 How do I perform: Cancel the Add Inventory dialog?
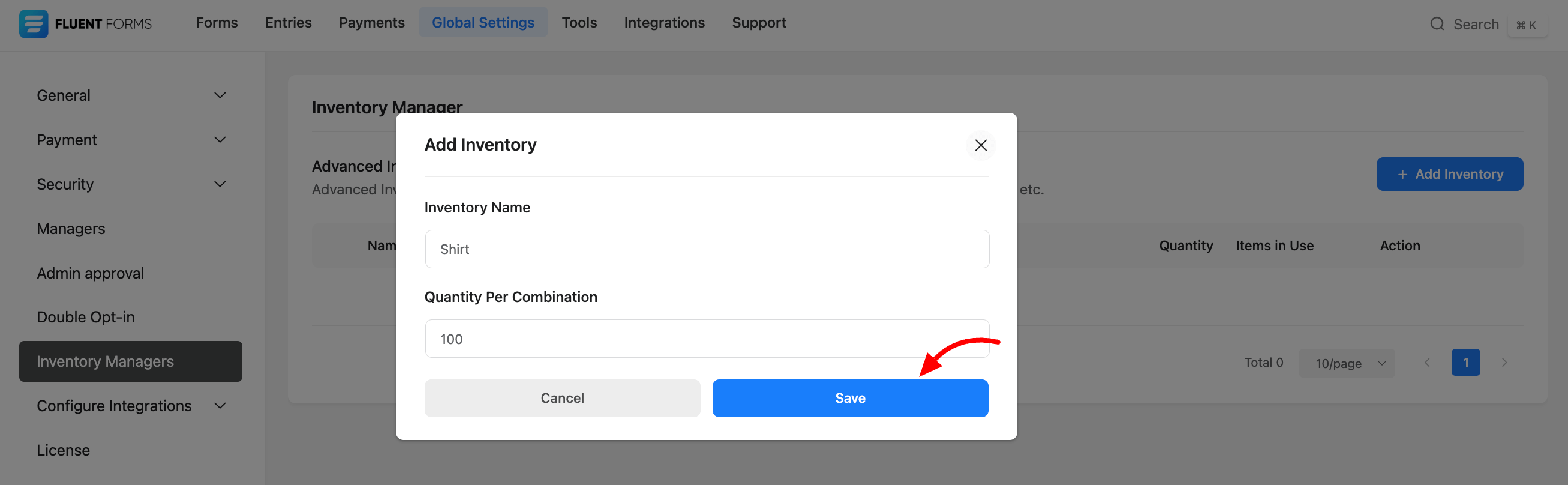tap(562, 398)
